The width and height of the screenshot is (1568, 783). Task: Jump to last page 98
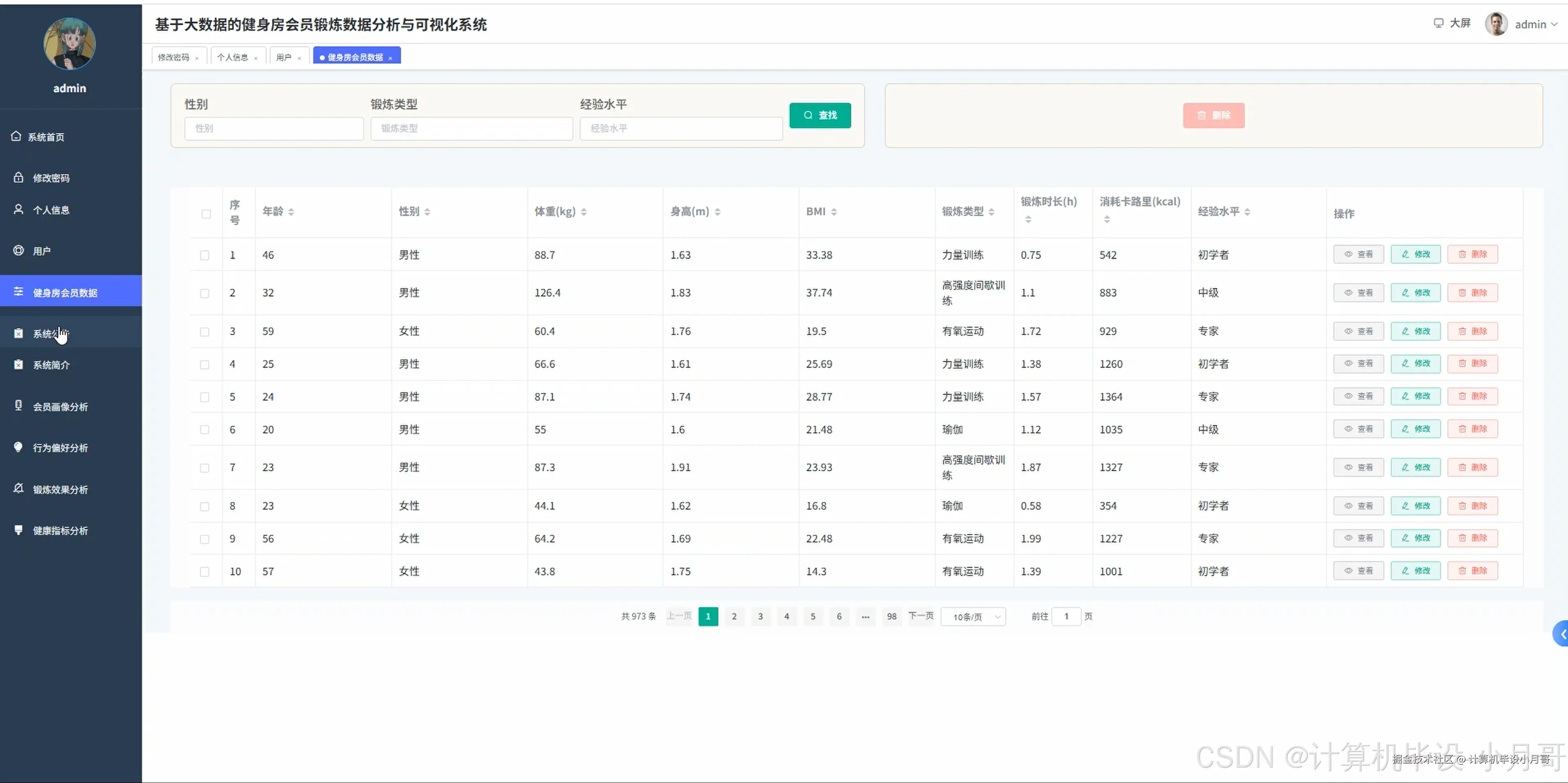point(892,616)
